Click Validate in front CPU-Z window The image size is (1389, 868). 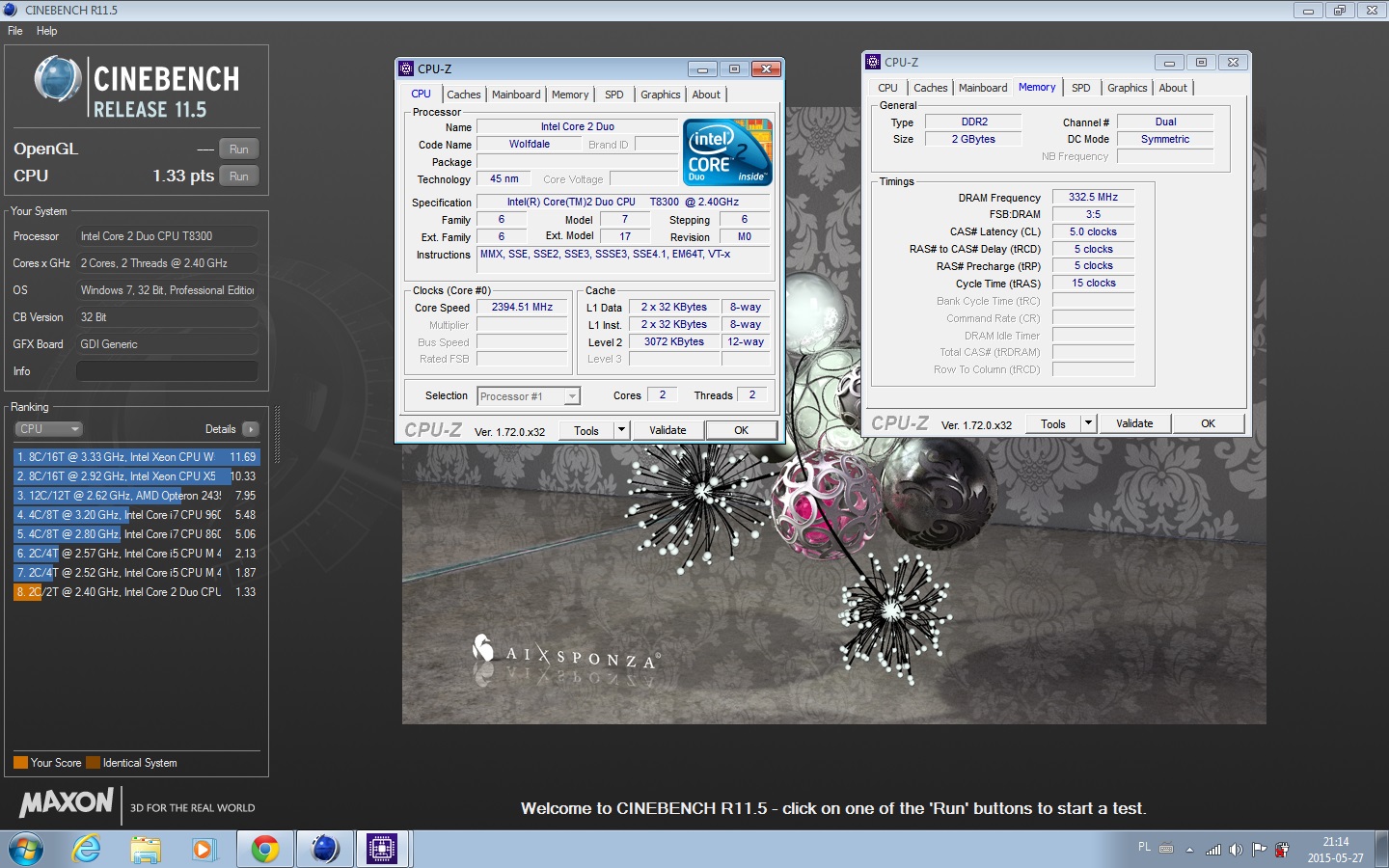coord(667,430)
